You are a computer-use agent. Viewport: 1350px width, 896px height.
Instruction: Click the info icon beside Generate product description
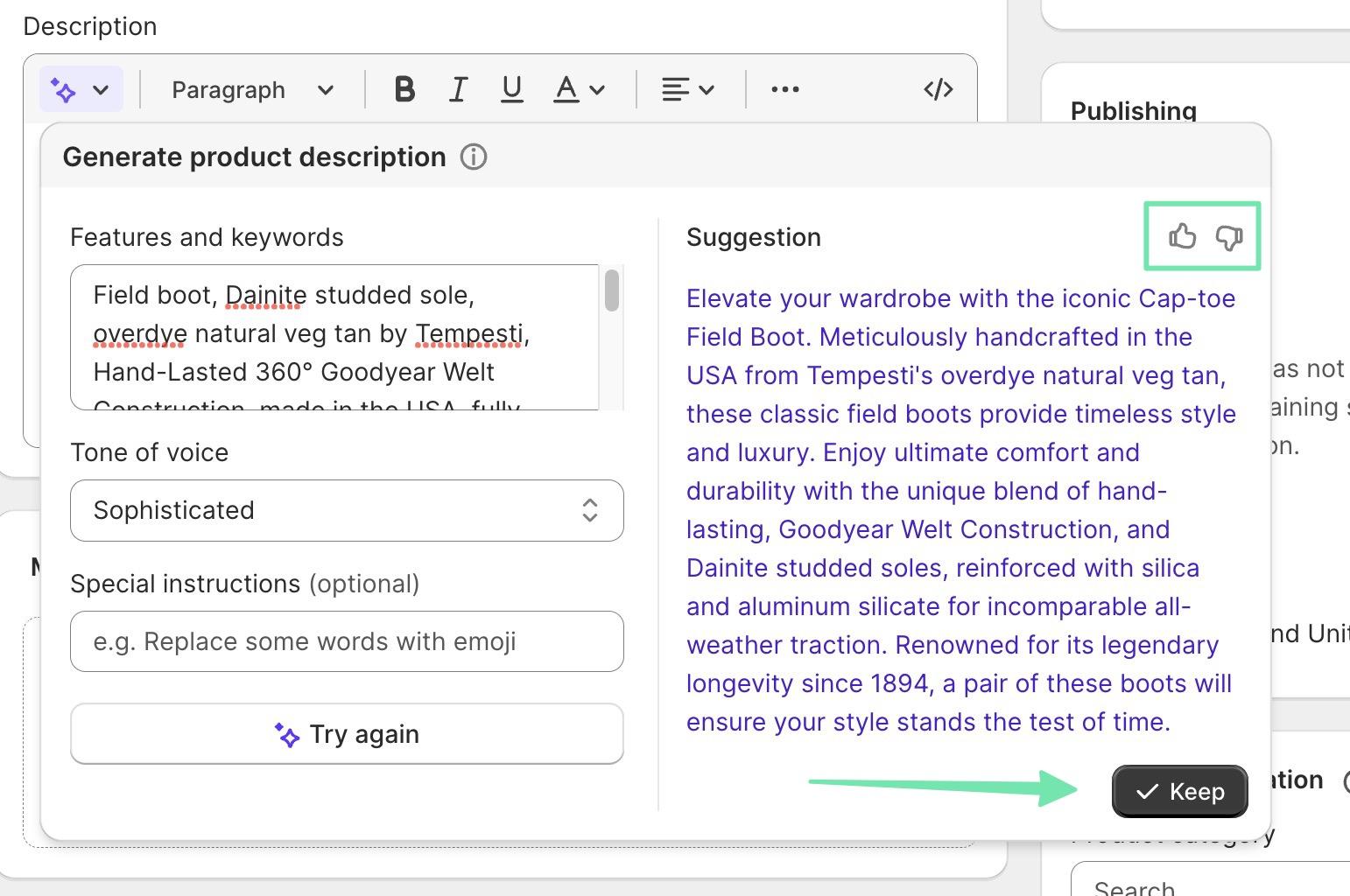click(474, 157)
